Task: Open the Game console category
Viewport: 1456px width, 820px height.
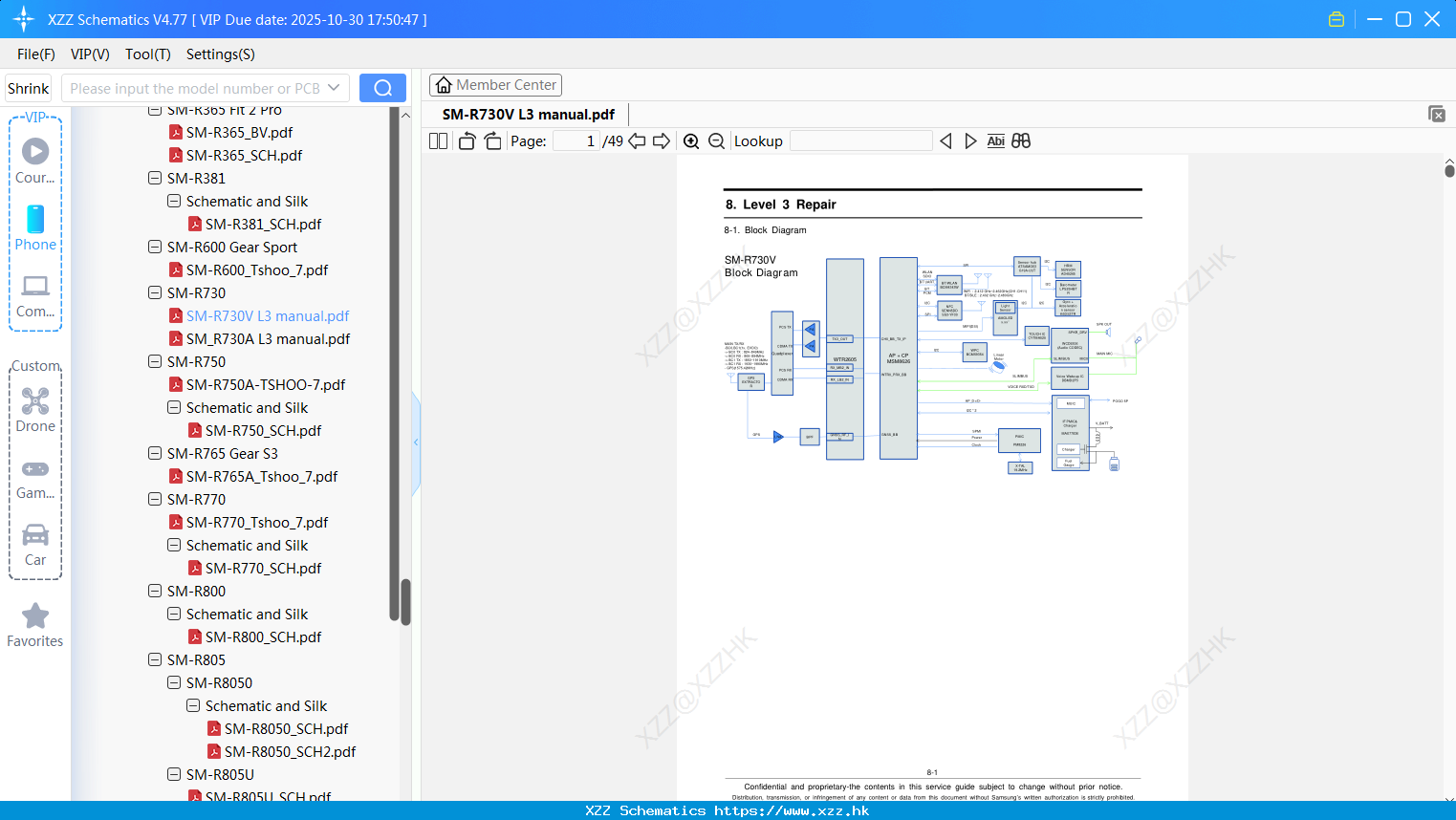Action: (x=35, y=480)
